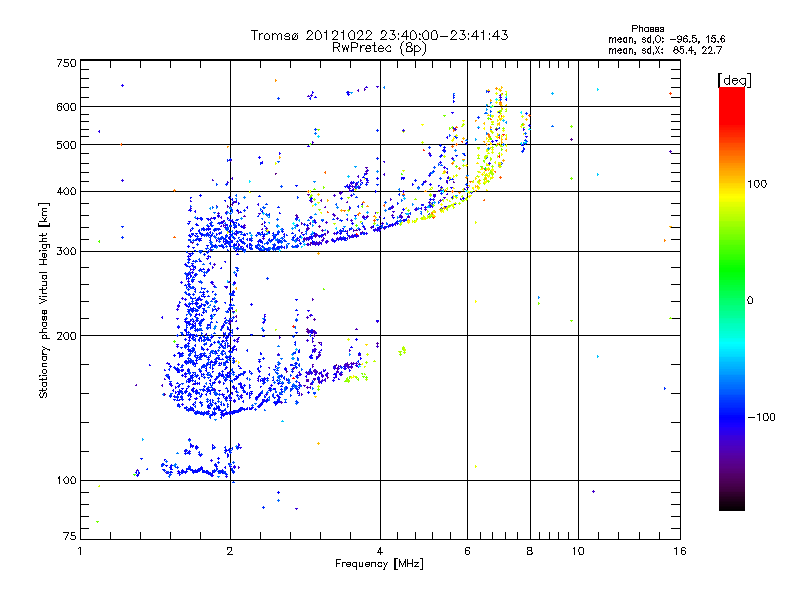800x600 pixels.
Task: Click the y-axis tick label '500'
Action: pos(66,145)
